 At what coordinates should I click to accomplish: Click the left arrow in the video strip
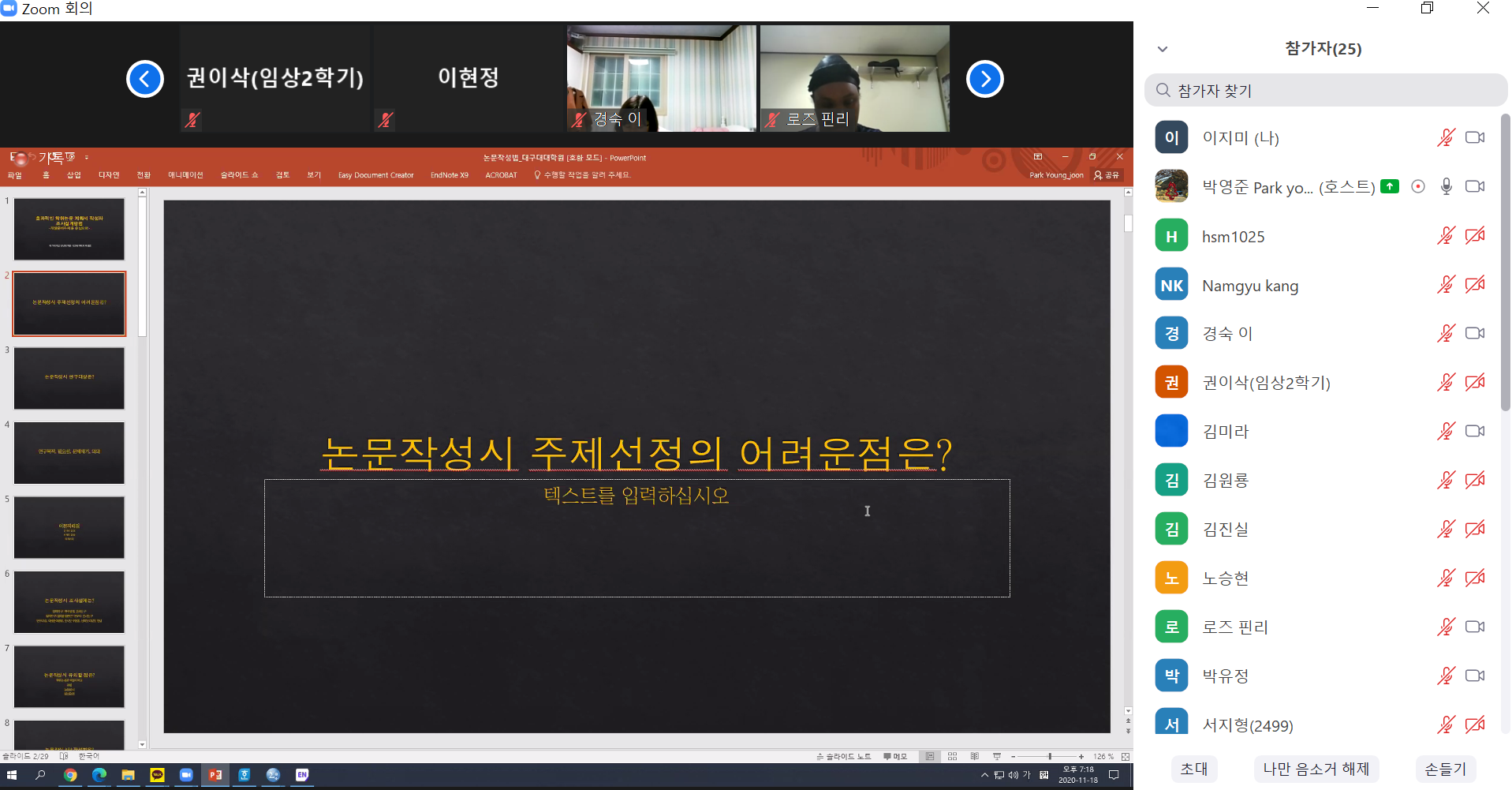click(145, 79)
